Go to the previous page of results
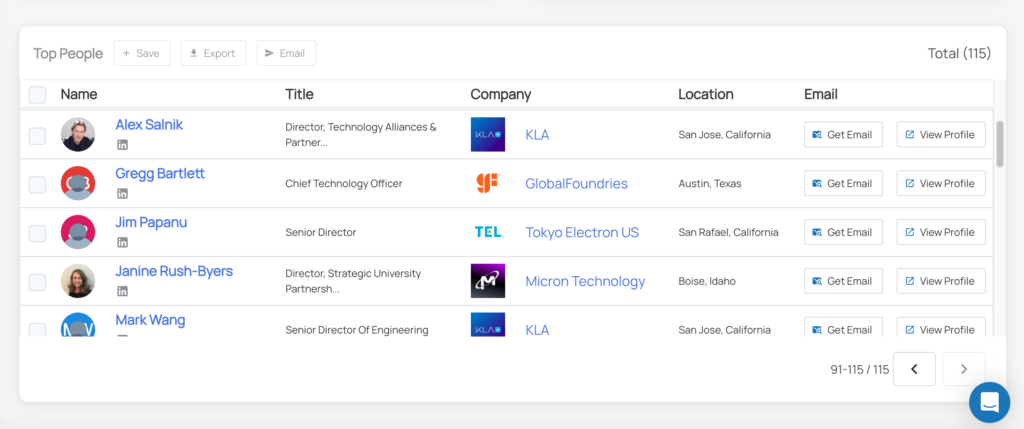Viewport: 1024px width, 429px height. tap(914, 369)
